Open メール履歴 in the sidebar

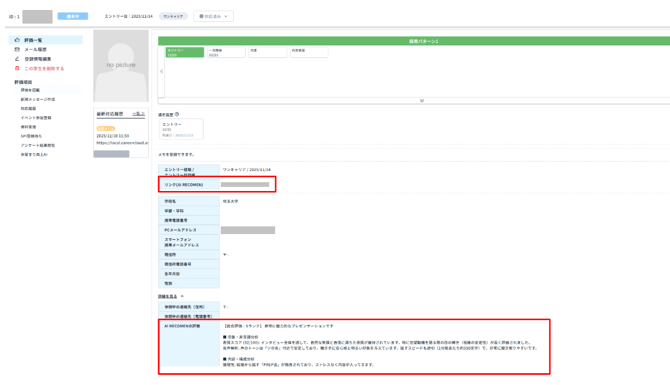[x=35, y=49]
